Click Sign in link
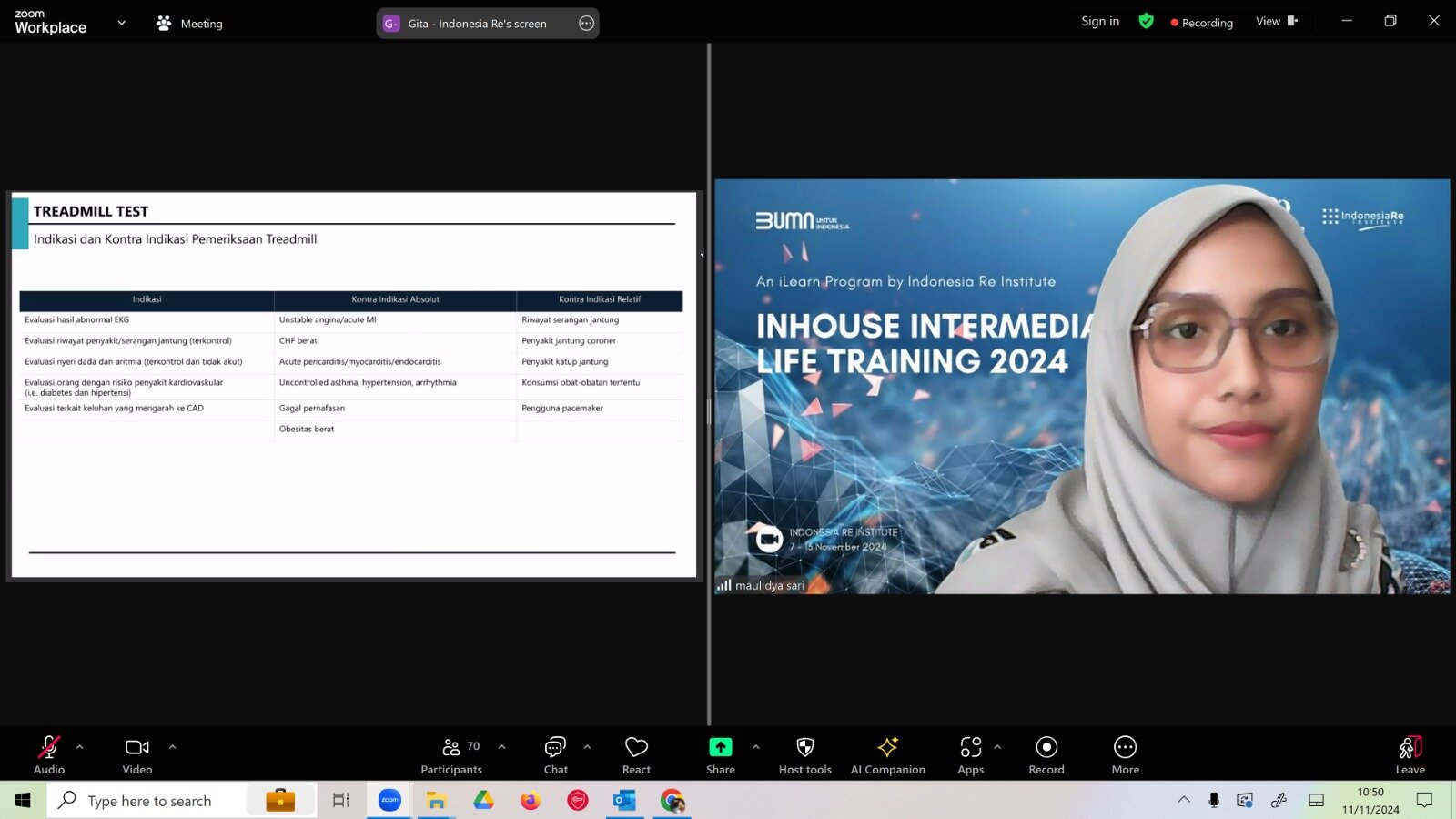This screenshot has height=819, width=1456. pos(1100,21)
